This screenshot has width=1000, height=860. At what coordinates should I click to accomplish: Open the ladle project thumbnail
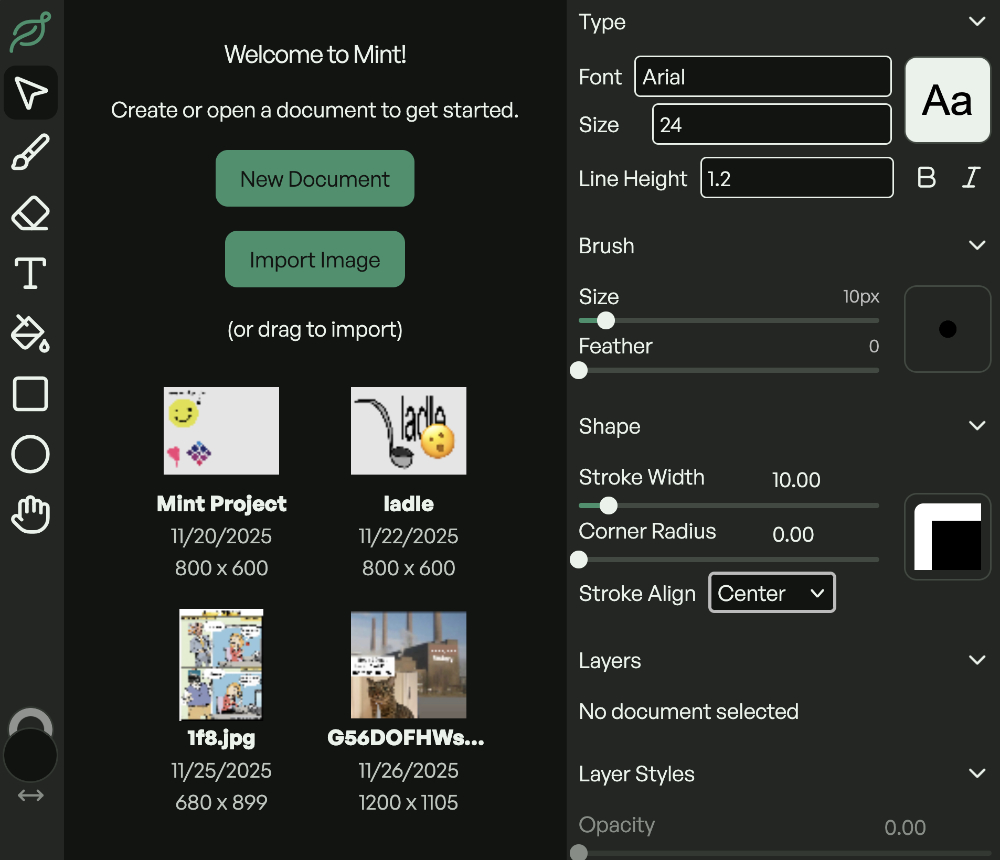pos(408,431)
